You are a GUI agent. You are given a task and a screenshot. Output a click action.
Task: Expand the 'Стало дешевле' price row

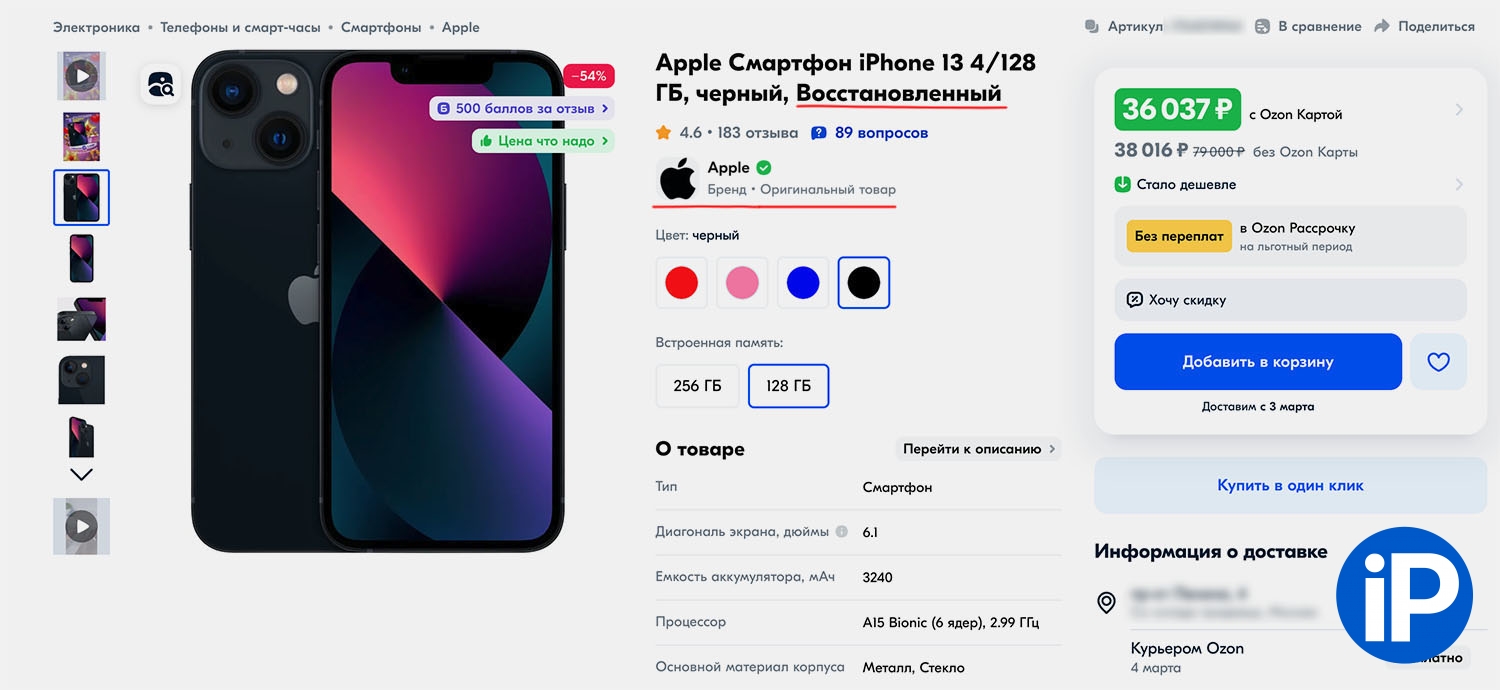click(x=1290, y=185)
